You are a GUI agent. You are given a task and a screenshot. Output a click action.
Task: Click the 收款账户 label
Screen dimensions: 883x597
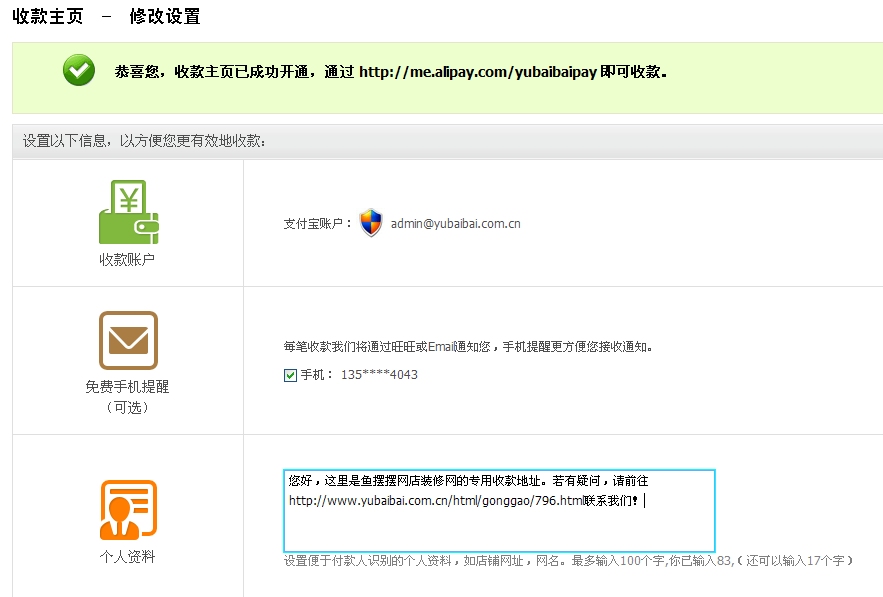(x=127, y=260)
